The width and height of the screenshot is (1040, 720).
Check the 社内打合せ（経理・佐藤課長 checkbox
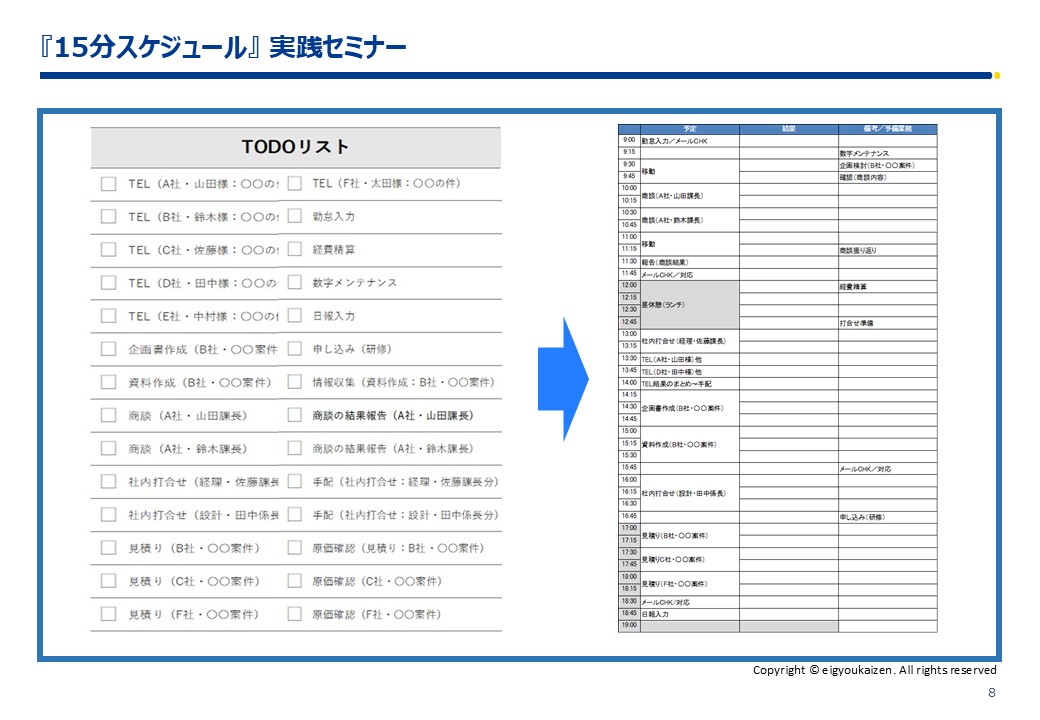(109, 482)
